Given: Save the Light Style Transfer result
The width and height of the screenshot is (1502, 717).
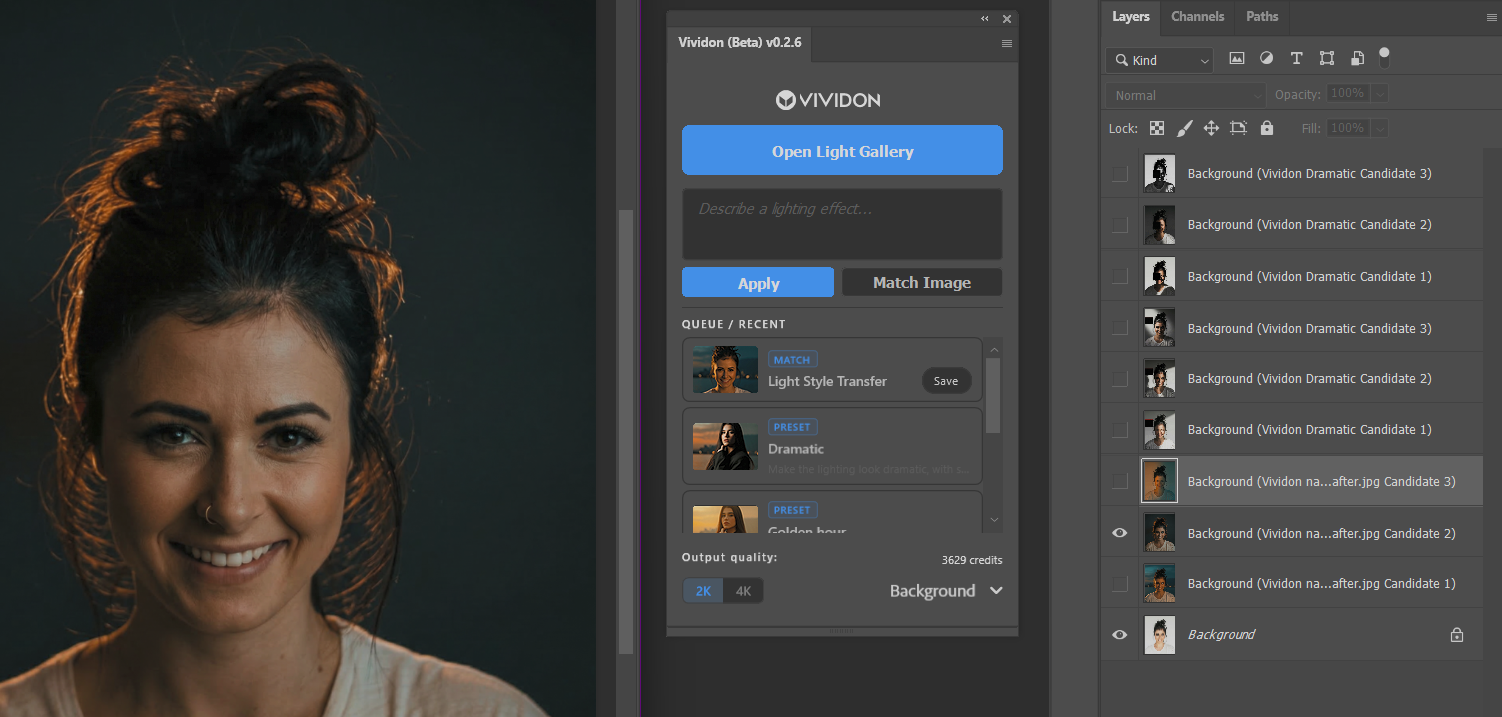Looking at the screenshot, I should [946, 380].
